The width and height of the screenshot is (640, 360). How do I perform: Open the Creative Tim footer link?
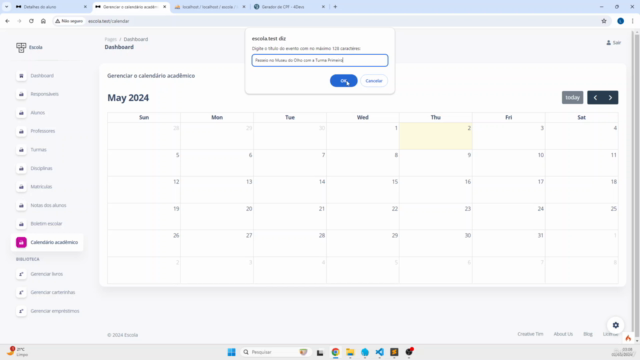(x=530, y=334)
